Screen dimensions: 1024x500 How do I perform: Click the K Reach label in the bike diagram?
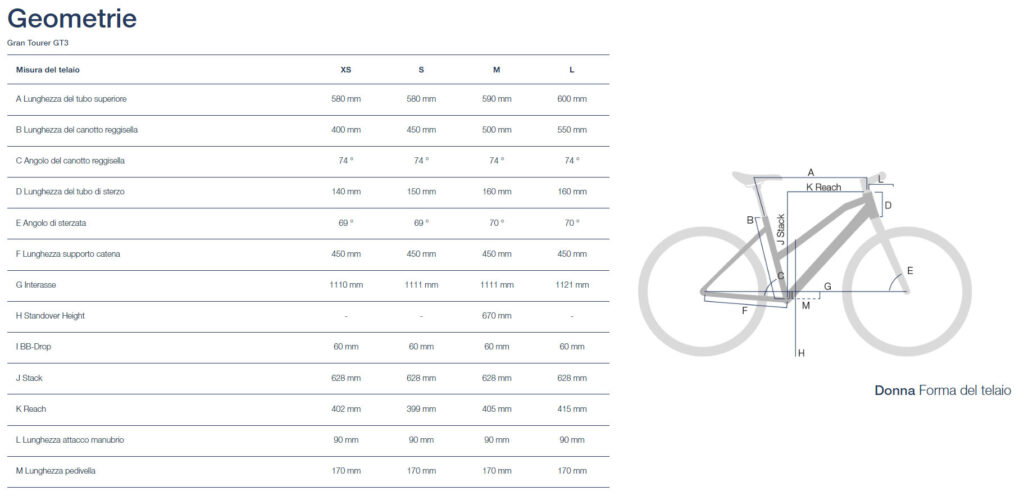[x=823, y=187]
